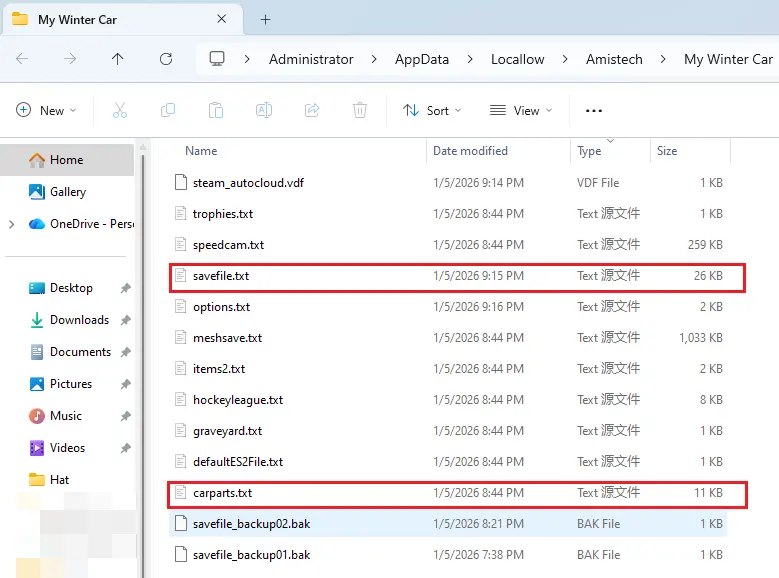779x578 pixels.
Task: Click the Rename toolbar icon
Action: pos(264,110)
